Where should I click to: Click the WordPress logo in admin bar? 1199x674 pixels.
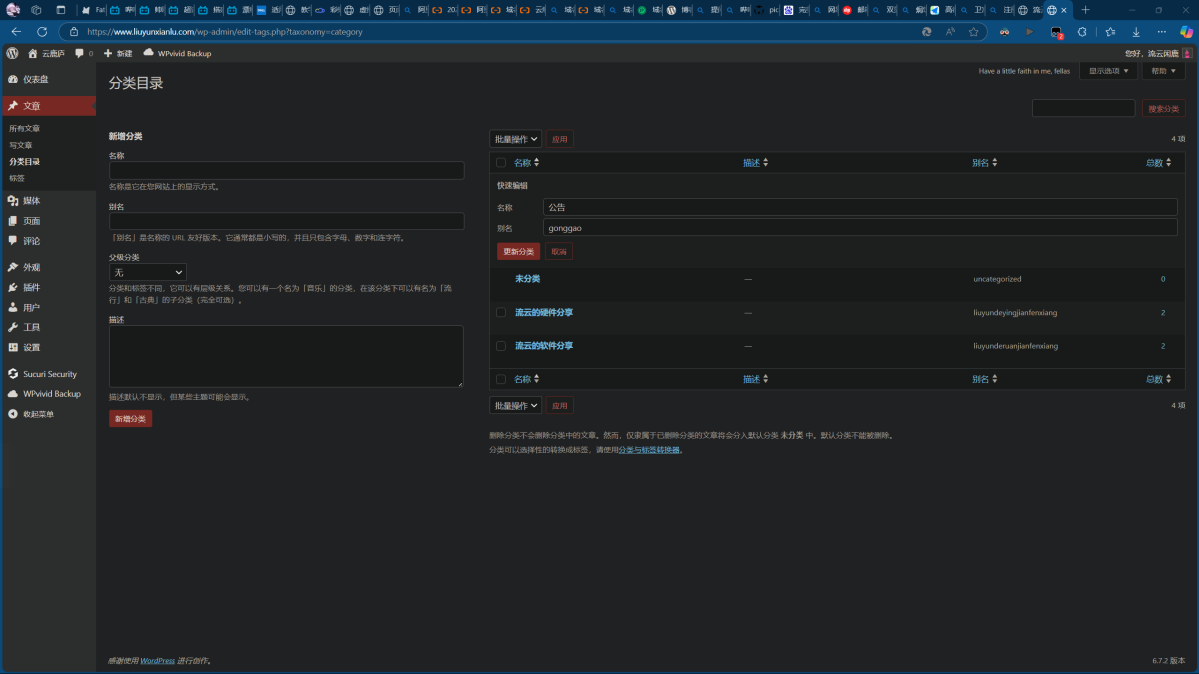tap(12, 53)
